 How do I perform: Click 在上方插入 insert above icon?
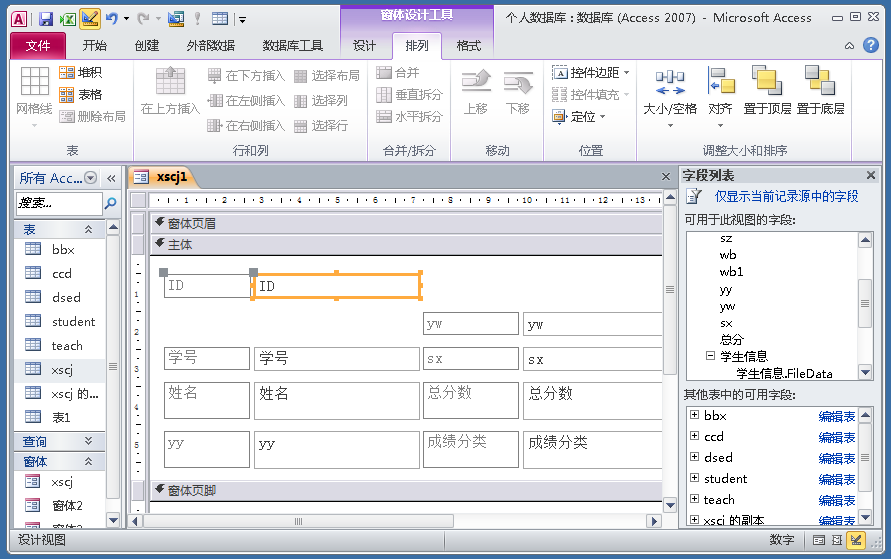click(170, 91)
